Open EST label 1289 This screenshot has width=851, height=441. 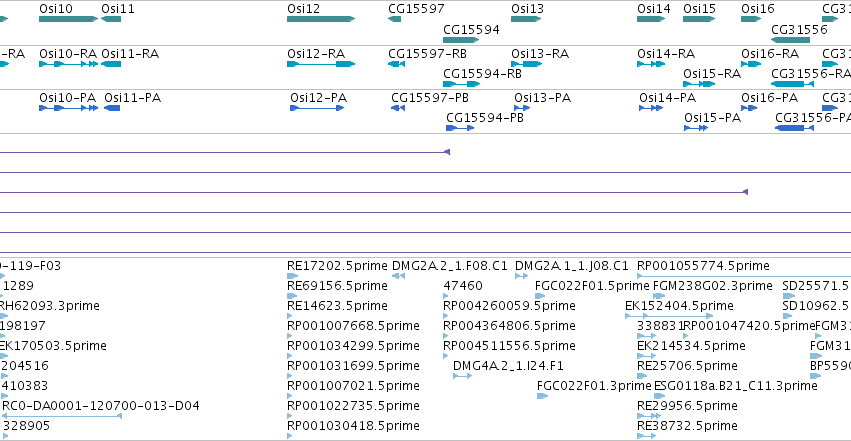[18, 286]
